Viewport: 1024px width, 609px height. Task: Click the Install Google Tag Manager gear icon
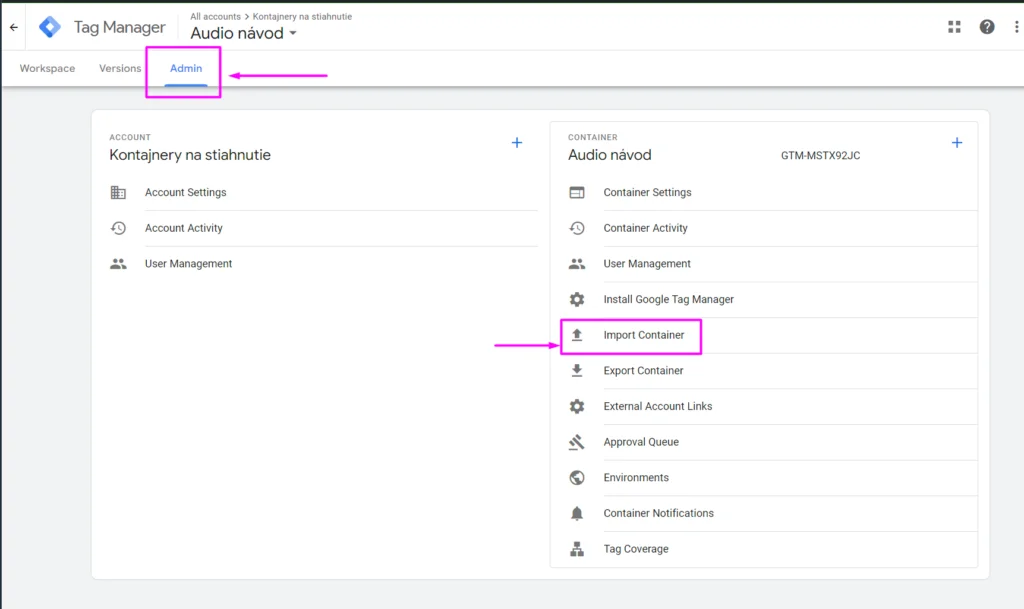[577, 299]
